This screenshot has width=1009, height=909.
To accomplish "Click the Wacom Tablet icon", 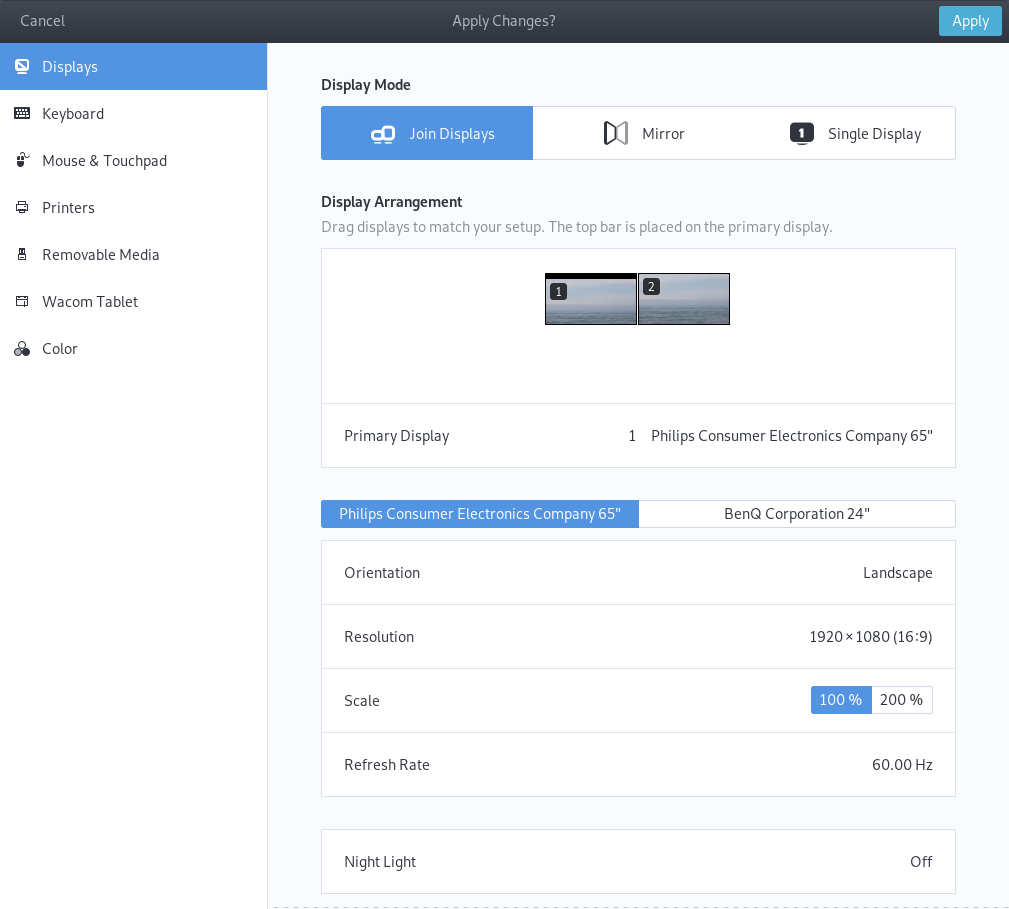I will [x=21, y=302].
